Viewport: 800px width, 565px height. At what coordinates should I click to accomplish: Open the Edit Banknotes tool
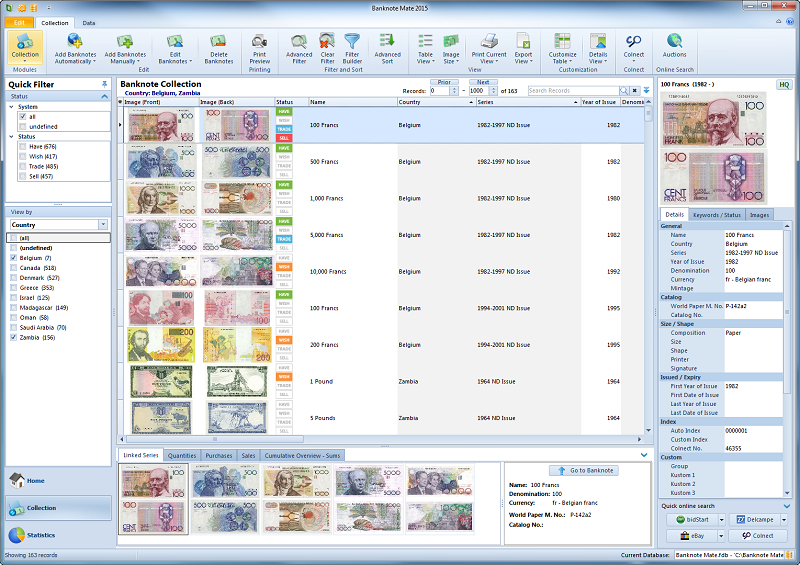175,48
